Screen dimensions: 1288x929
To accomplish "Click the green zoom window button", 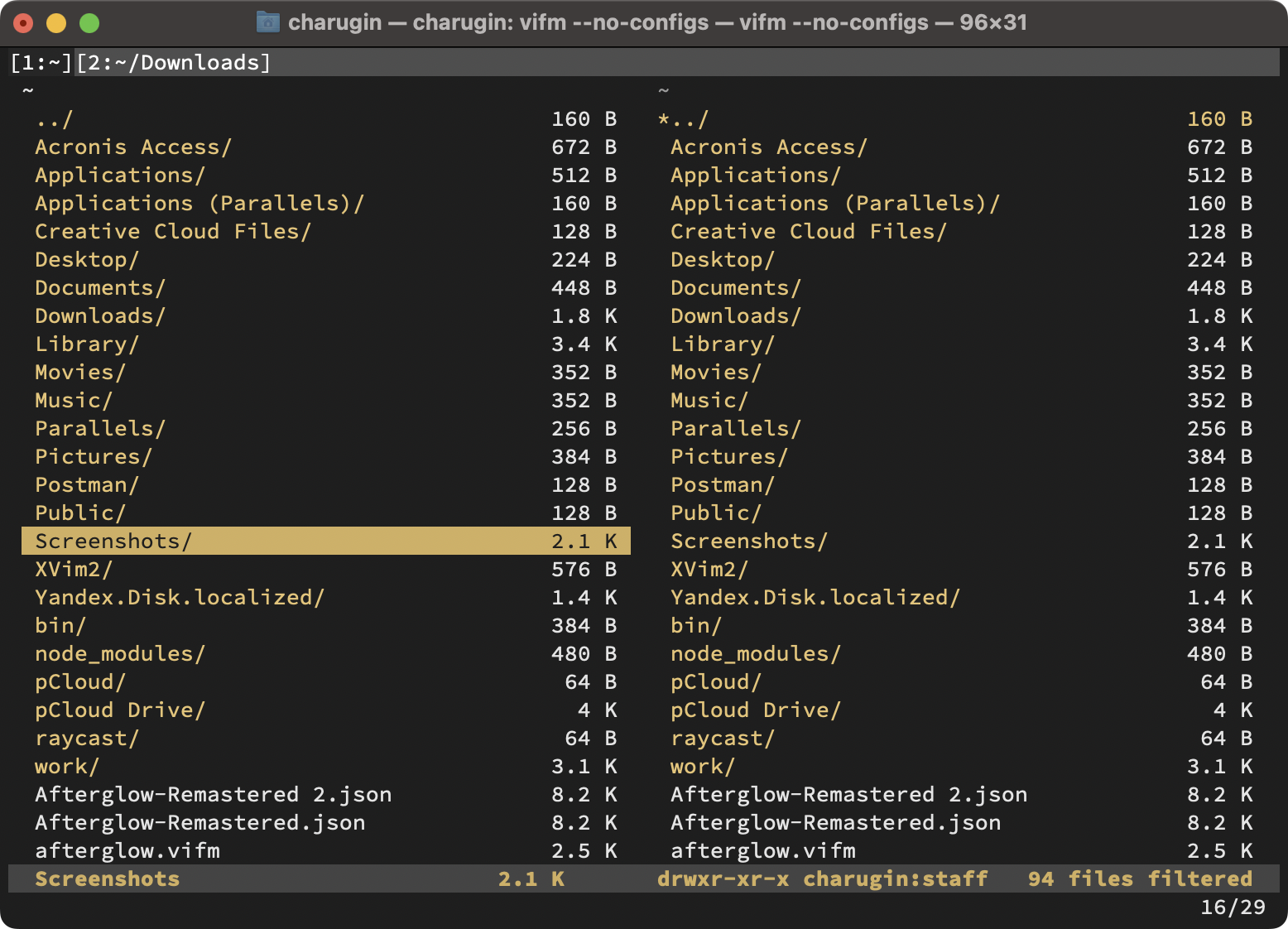I will (x=89, y=23).
